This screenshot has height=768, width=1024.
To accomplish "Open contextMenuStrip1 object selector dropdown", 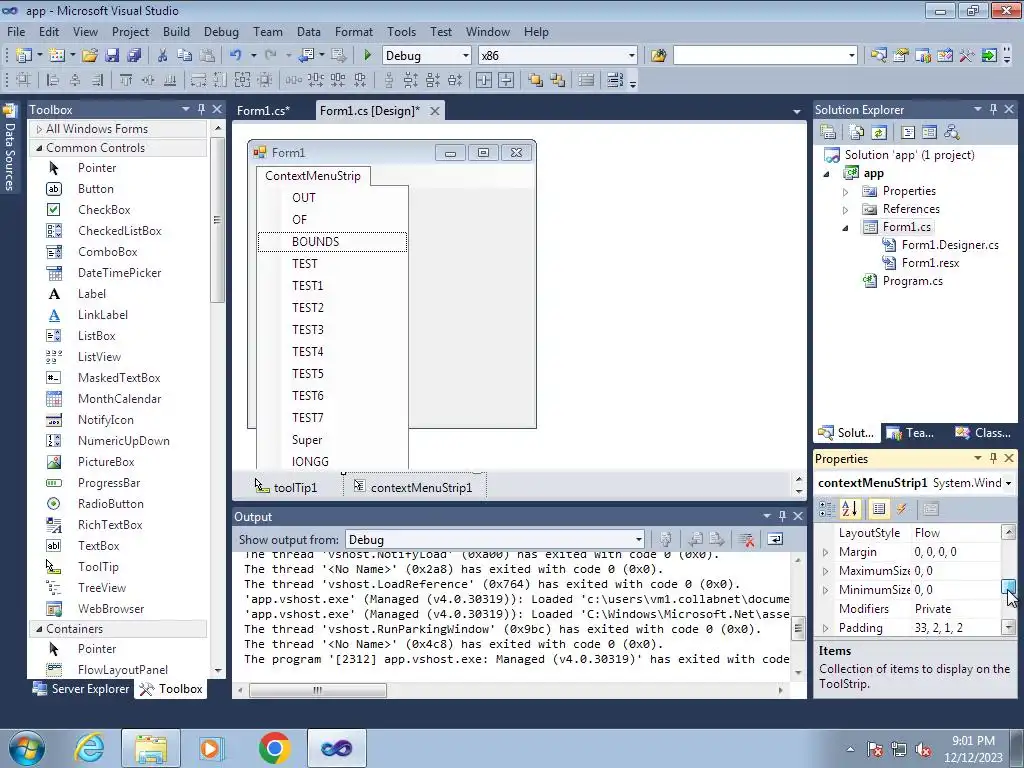I will pyautogui.click(x=1008, y=483).
